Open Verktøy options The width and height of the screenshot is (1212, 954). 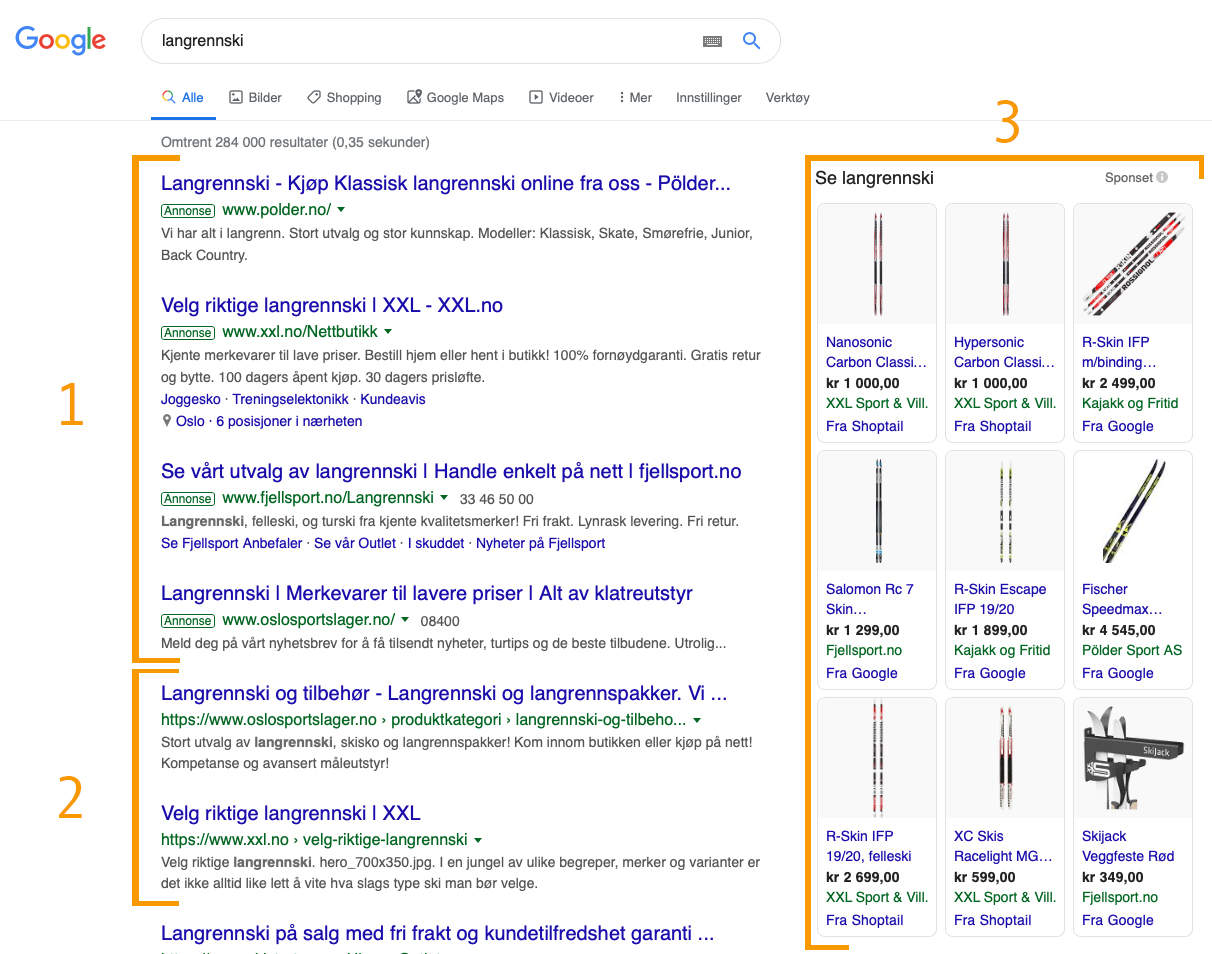787,97
